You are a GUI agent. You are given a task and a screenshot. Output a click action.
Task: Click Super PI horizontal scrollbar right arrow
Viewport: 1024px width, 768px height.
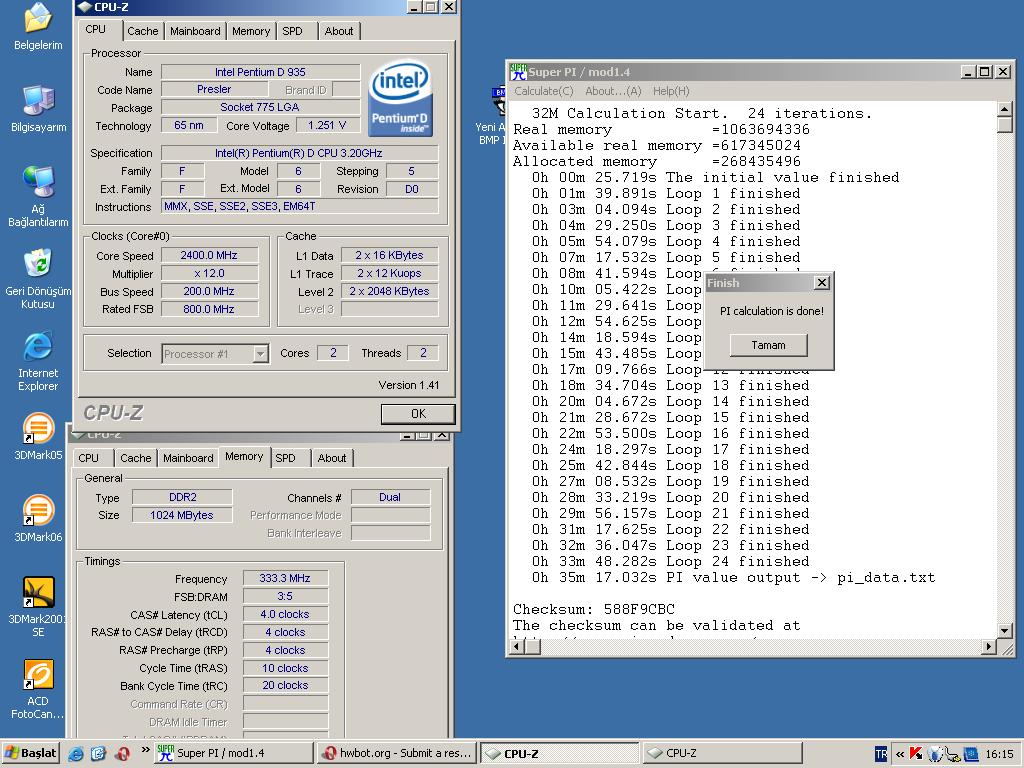click(989, 647)
